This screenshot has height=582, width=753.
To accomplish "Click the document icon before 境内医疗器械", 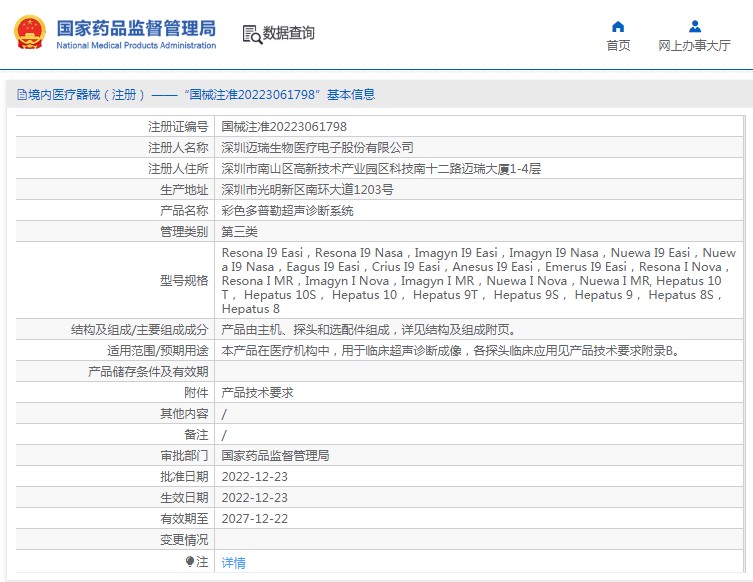I will 22,95.
